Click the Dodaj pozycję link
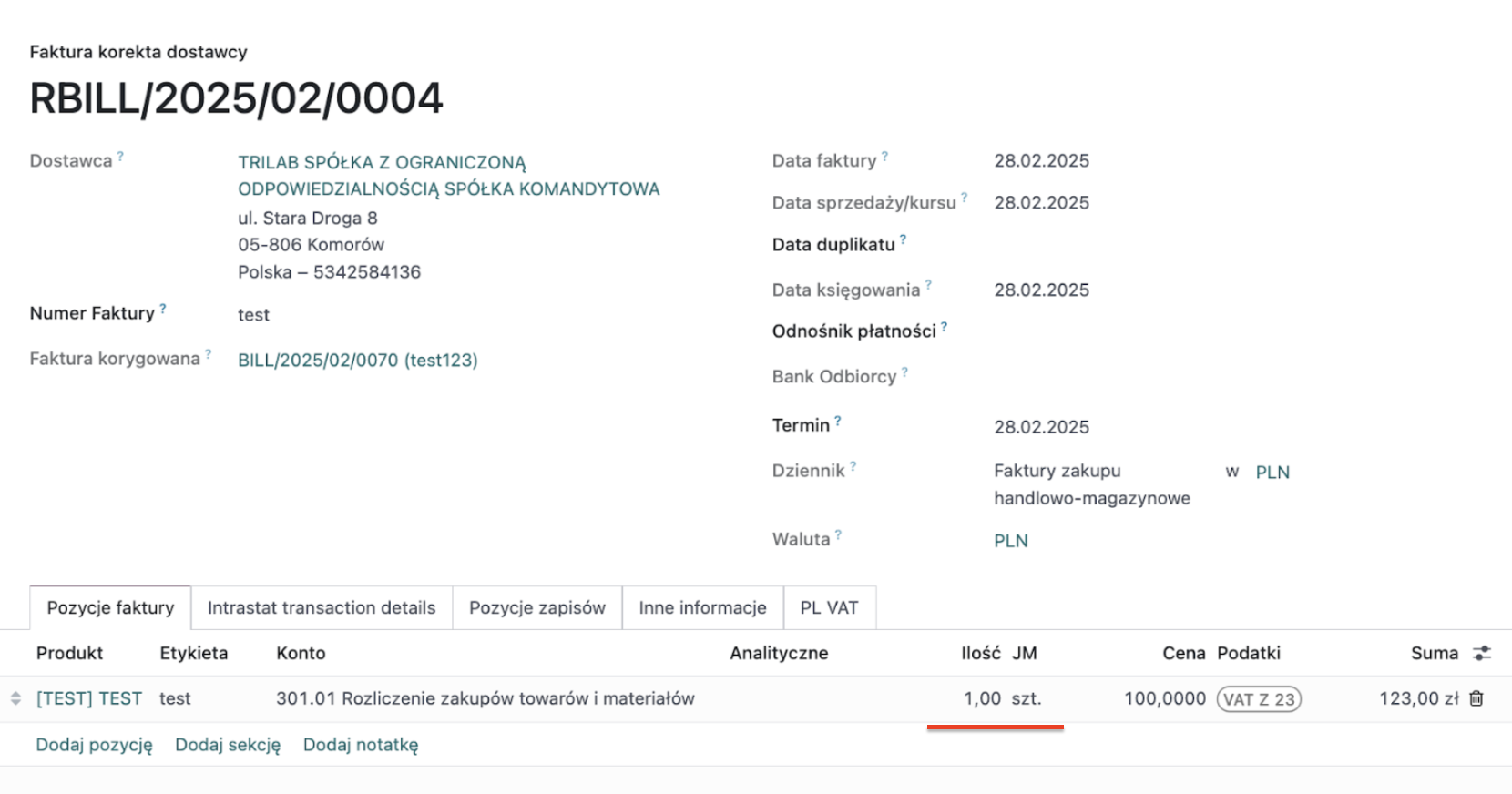 tap(94, 745)
